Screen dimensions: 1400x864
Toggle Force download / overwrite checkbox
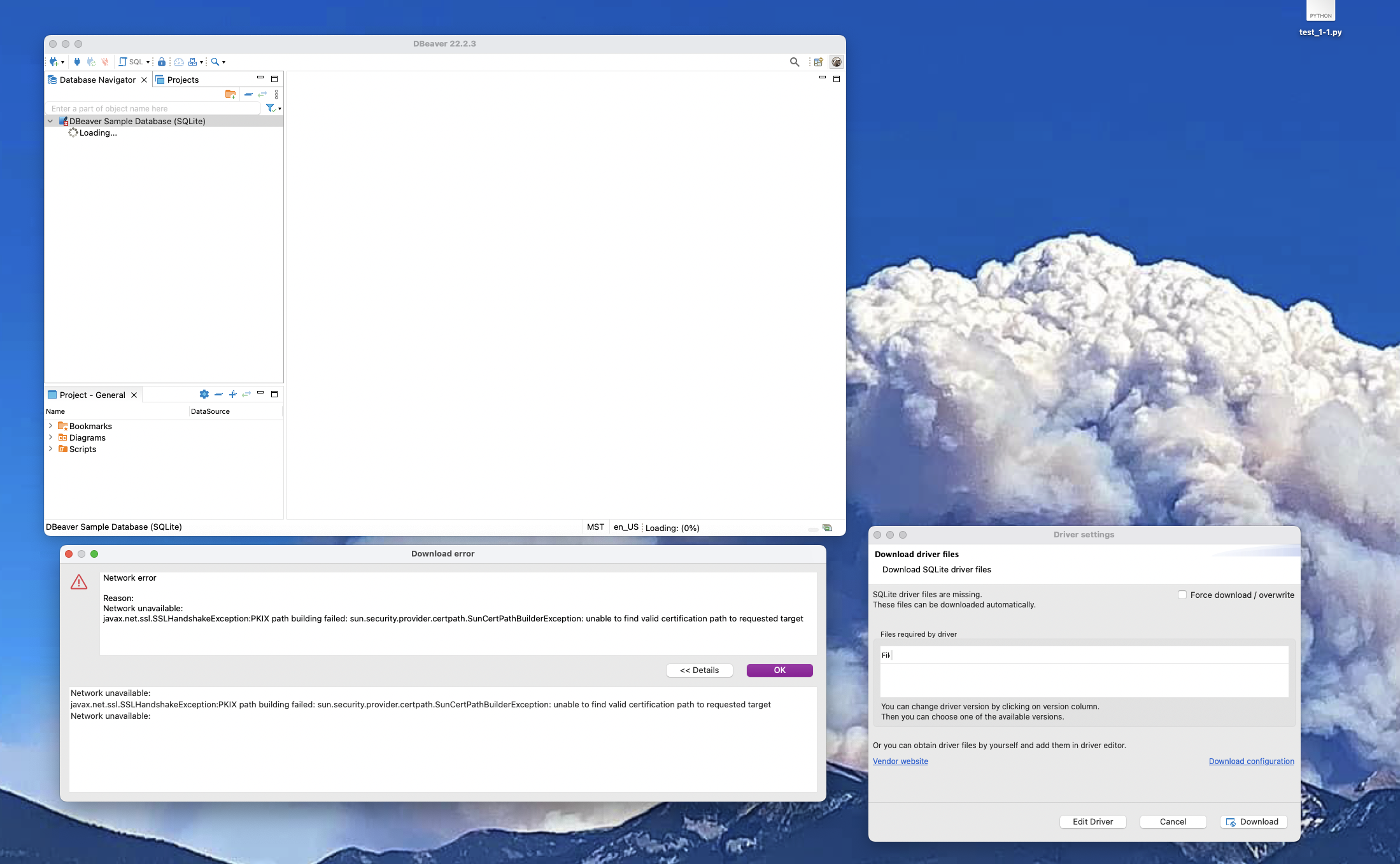click(x=1182, y=594)
